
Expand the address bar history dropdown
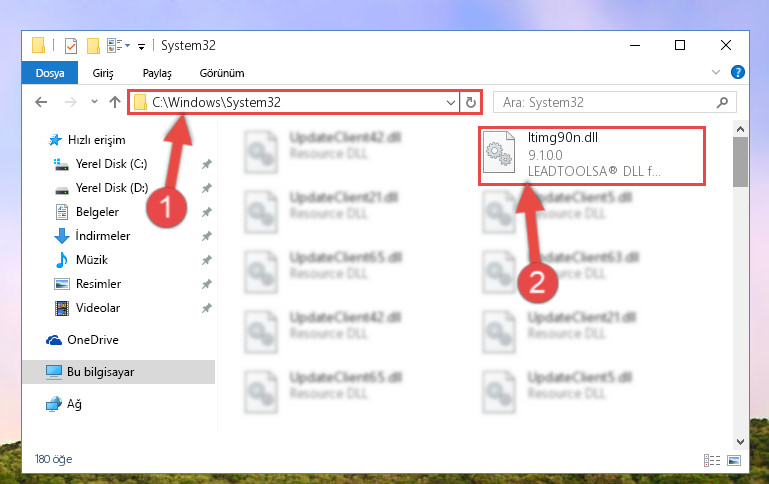(x=450, y=102)
